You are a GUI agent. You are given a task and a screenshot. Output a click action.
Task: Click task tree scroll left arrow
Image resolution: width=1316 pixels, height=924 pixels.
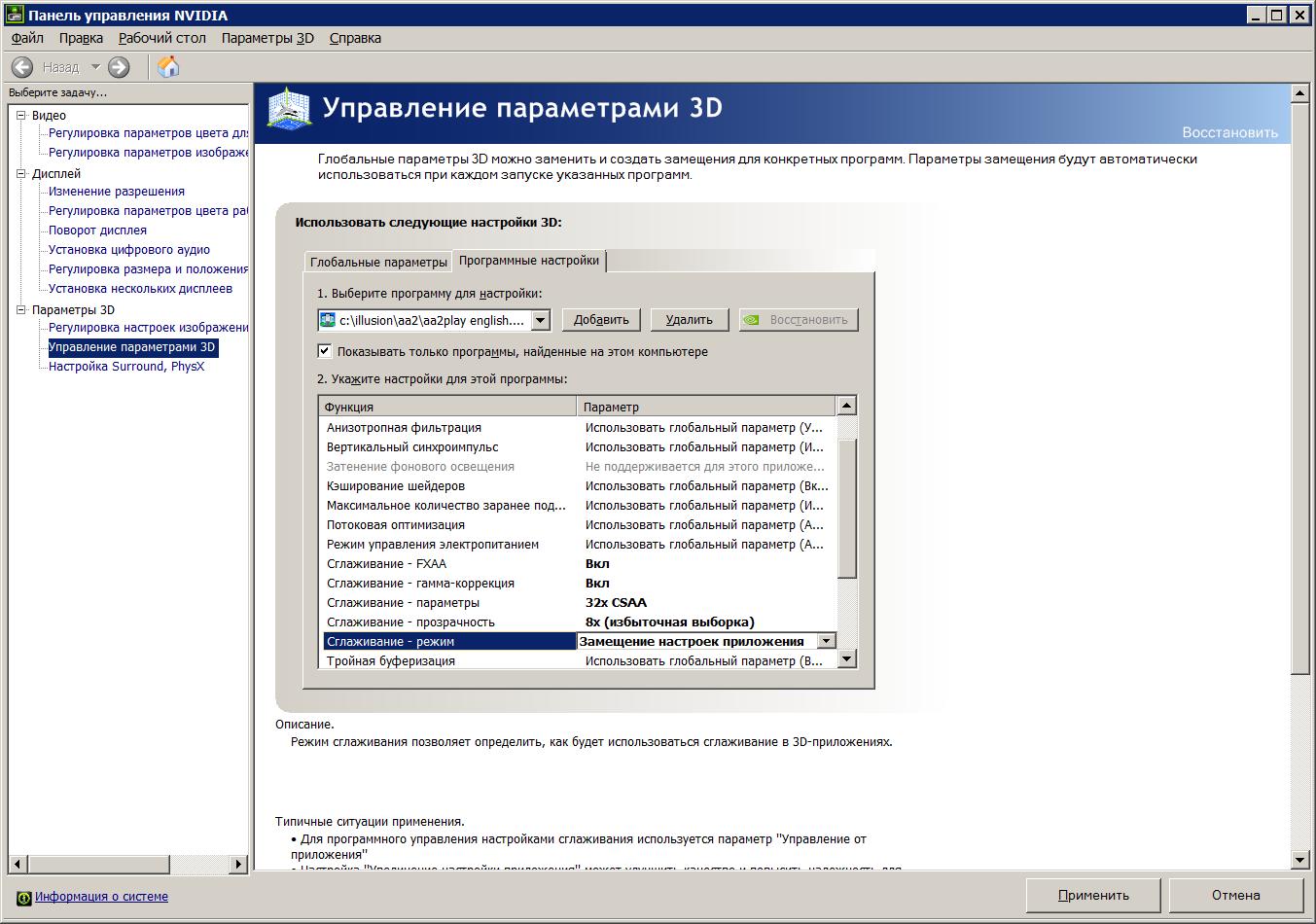coord(18,864)
